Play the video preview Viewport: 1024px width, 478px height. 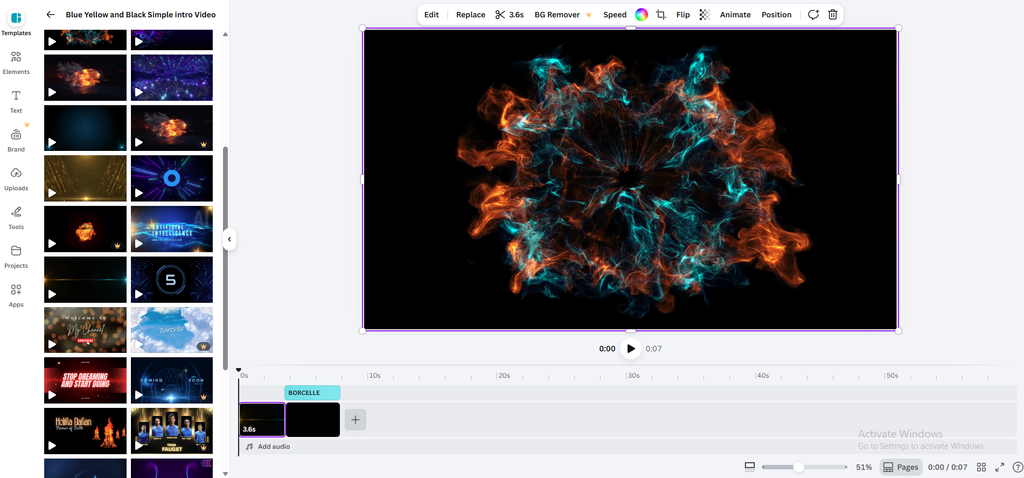[x=631, y=349]
